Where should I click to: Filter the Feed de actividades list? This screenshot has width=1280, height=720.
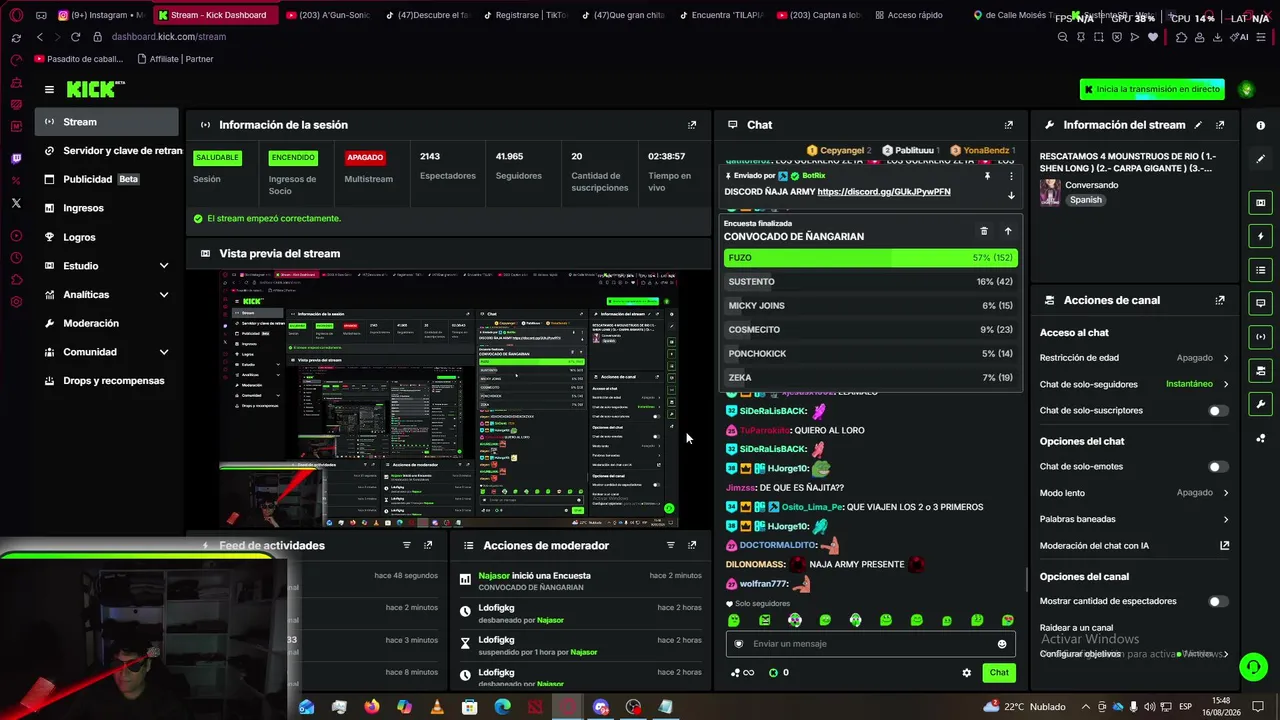[x=407, y=545]
